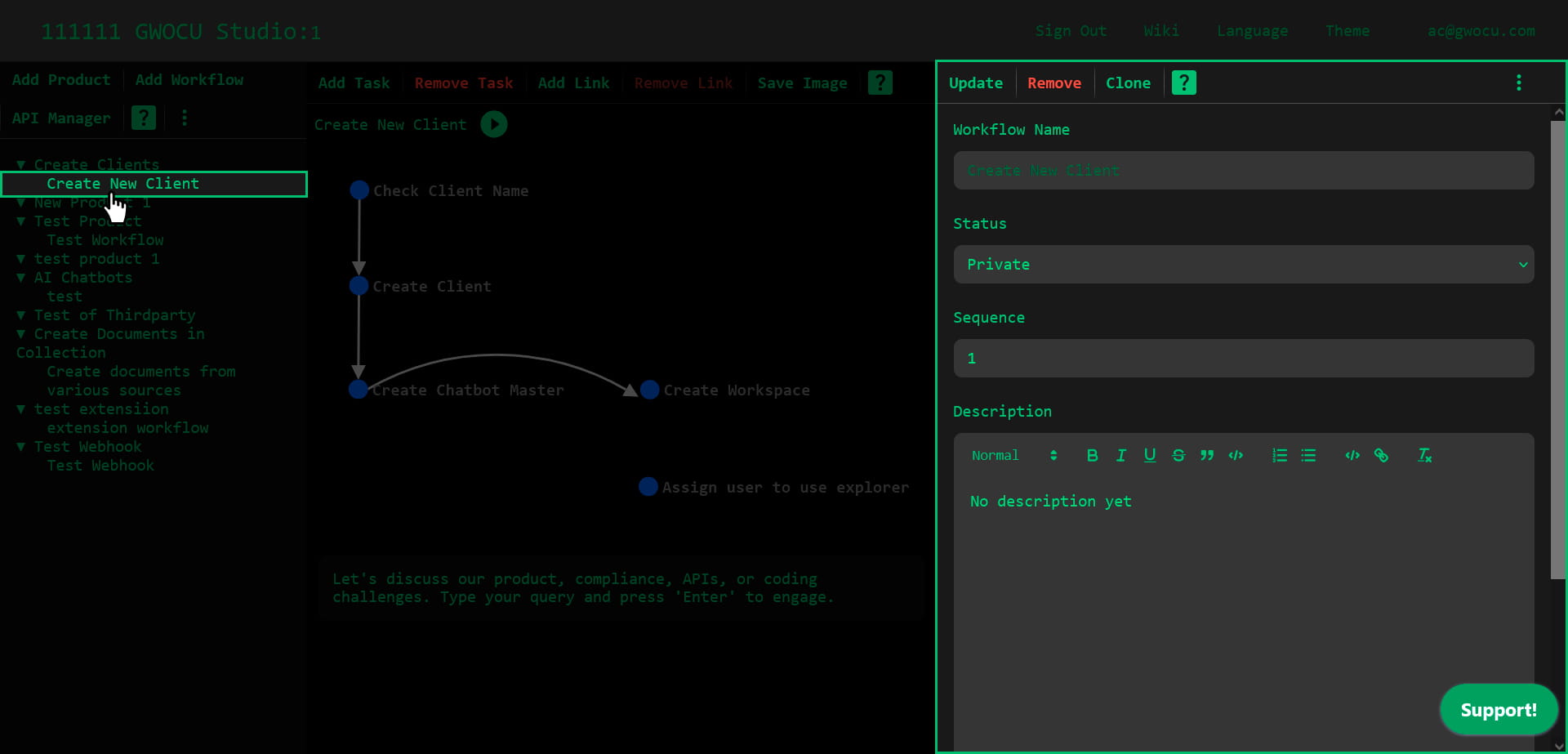Toggle italic formatting in description editor

[1120, 455]
